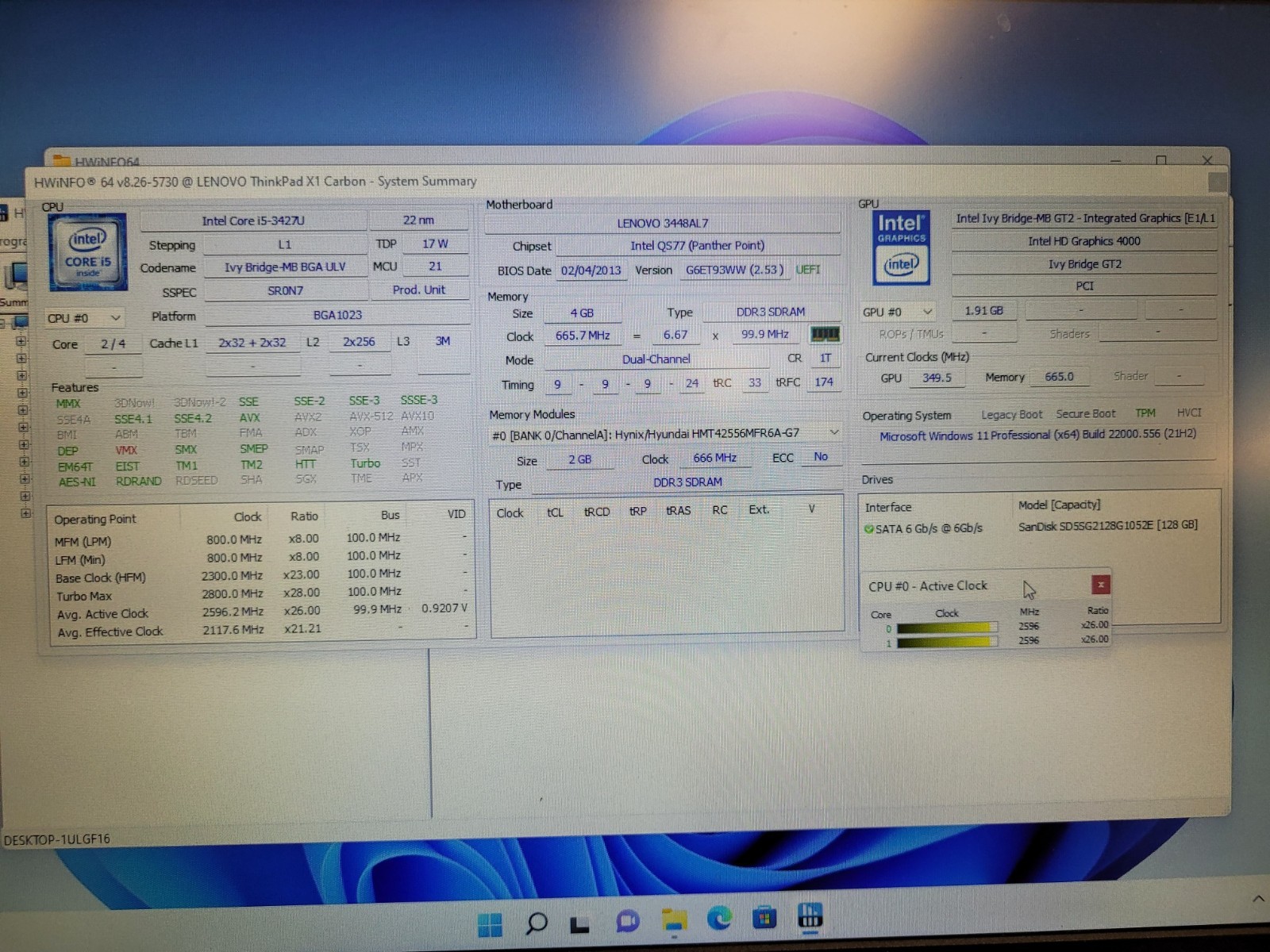Click the TPM indicator
Screen dimensions: 1270x952
click(1145, 413)
